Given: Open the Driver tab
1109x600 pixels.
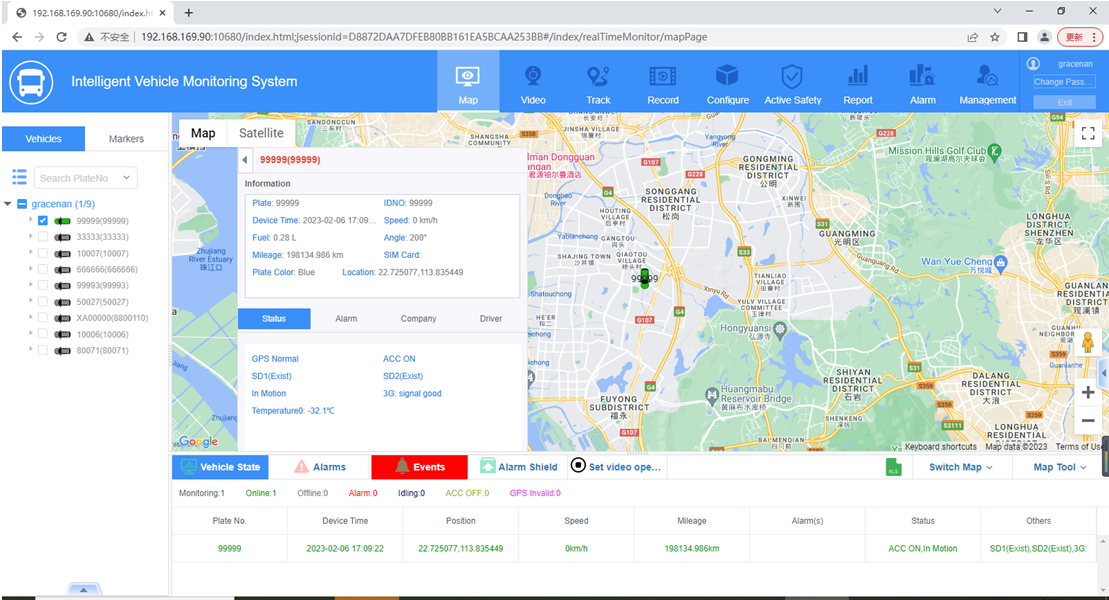Looking at the screenshot, I should coord(491,318).
